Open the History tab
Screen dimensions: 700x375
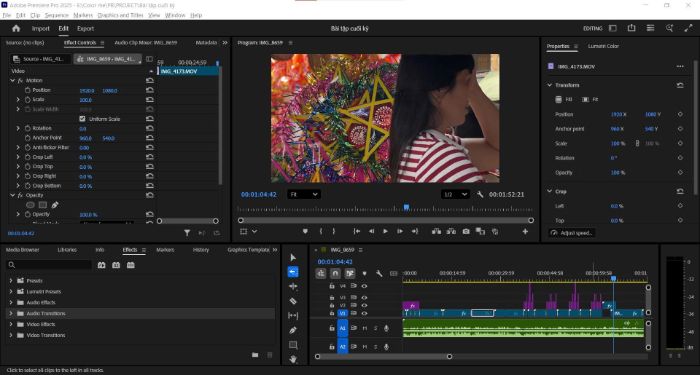(x=201, y=250)
